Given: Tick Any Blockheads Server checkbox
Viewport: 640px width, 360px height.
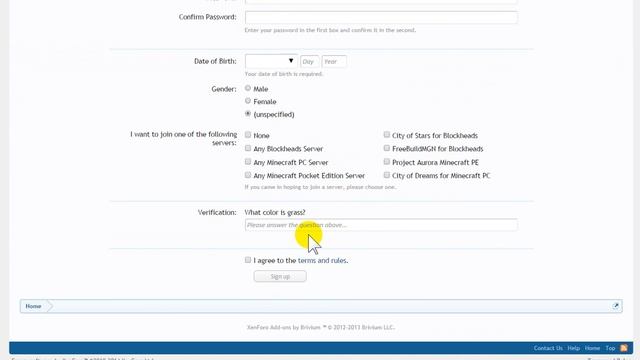Looking at the screenshot, I should pyautogui.click(x=248, y=148).
